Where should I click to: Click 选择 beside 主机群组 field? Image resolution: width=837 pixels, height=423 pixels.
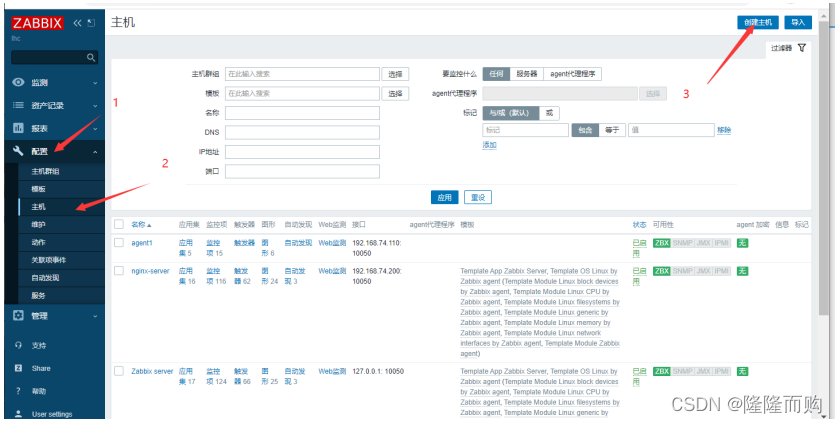[395, 74]
